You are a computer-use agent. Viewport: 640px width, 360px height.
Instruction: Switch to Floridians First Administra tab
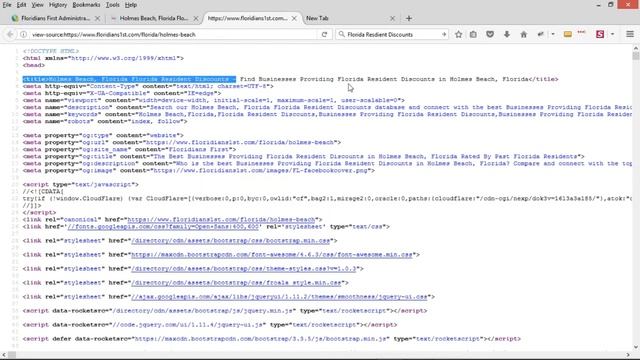[x=56, y=18]
